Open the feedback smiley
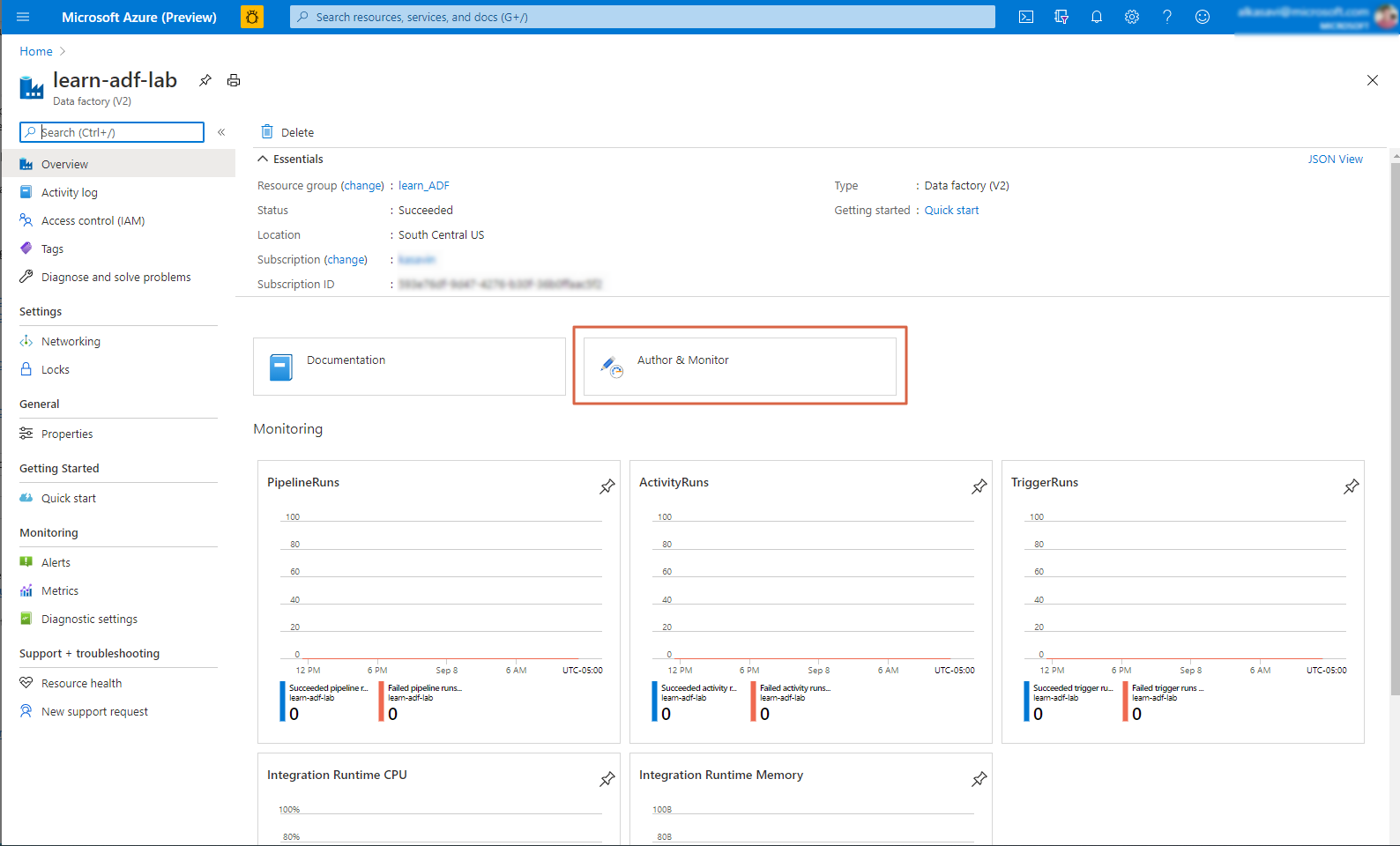Image resolution: width=1400 pixels, height=846 pixels. point(1203,17)
